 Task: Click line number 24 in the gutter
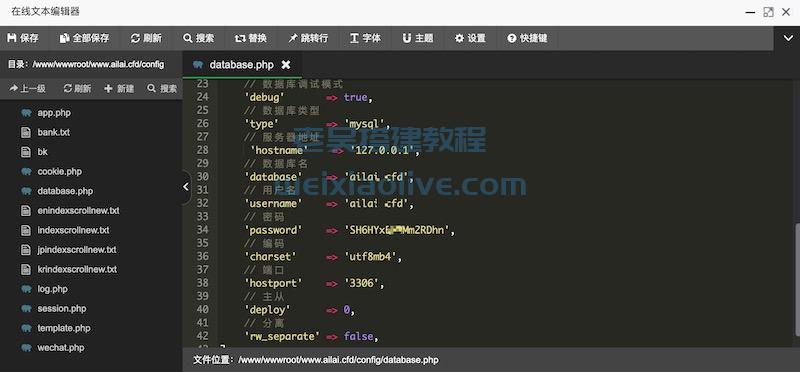pyautogui.click(x=203, y=97)
